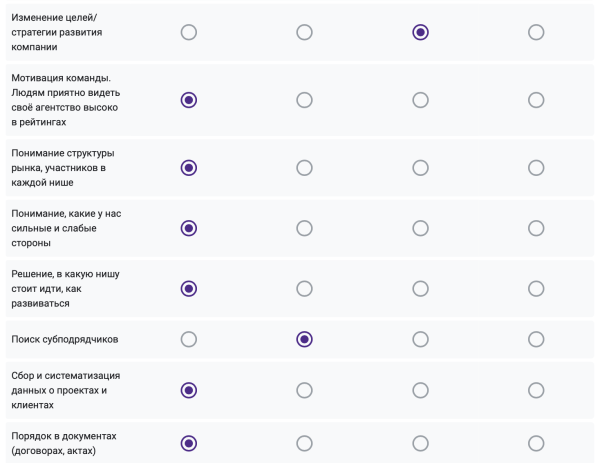Select first radio for "Изменение целей/стратегии развития компании"
The width and height of the screenshot is (600, 463).
click(189, 32)
